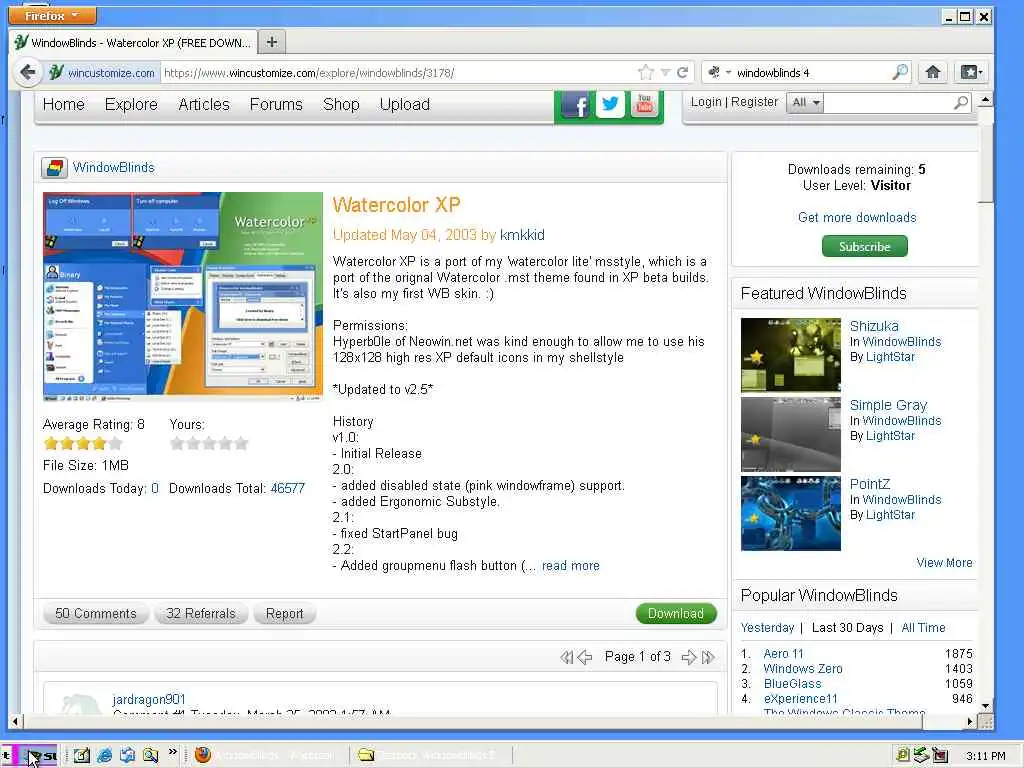Click the Report button
The image size is (1024, 768).
[x=285, y=614]
